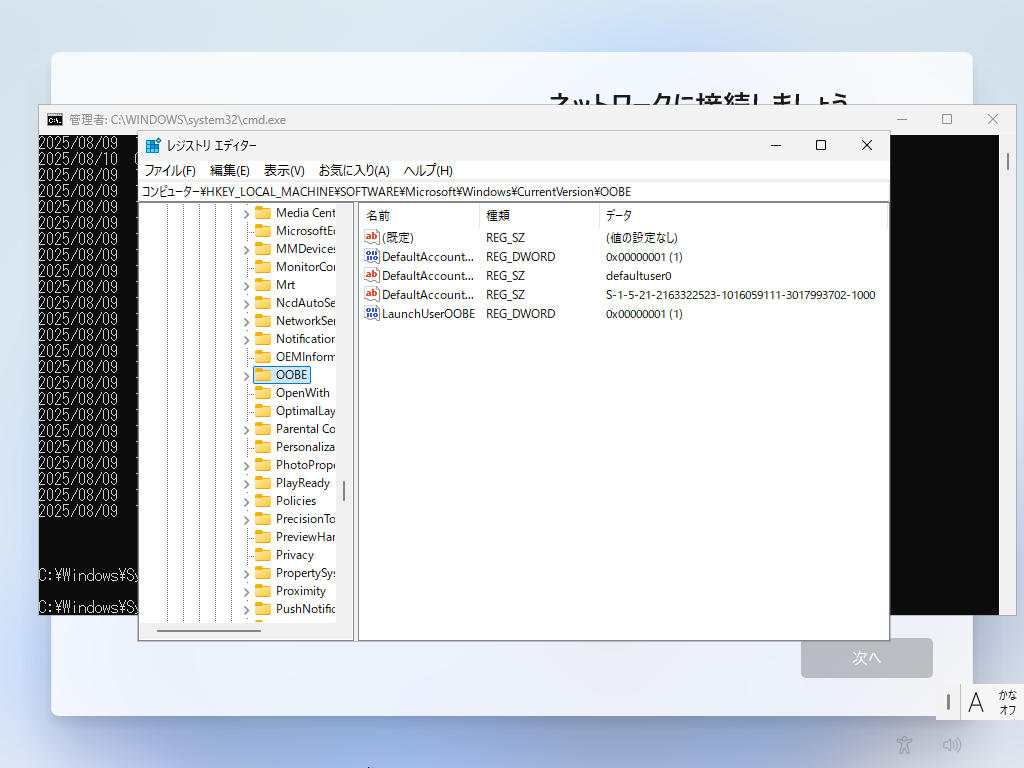Click the MMDevice folder icon
The height and width of the screenshot is (768, 1024).
[x=263, y=249]
